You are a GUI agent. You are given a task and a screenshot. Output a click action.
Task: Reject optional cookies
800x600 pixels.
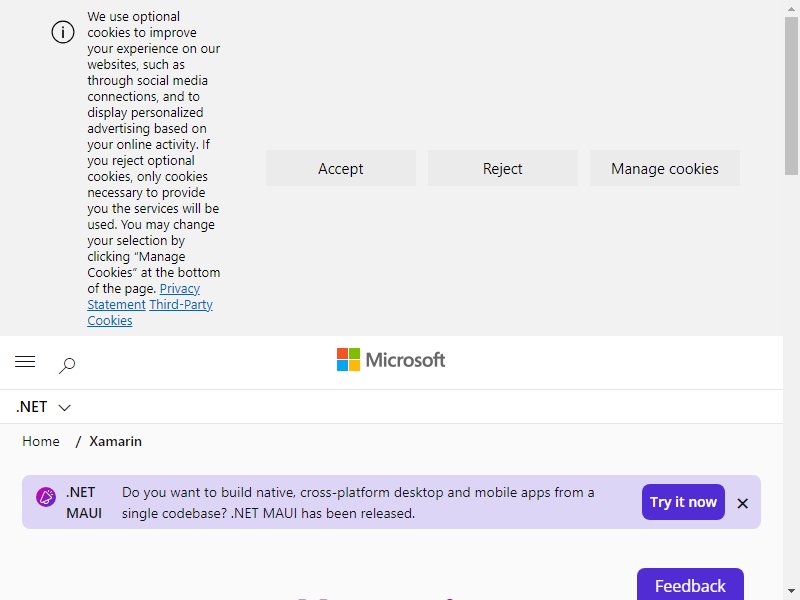click(503, 168)
